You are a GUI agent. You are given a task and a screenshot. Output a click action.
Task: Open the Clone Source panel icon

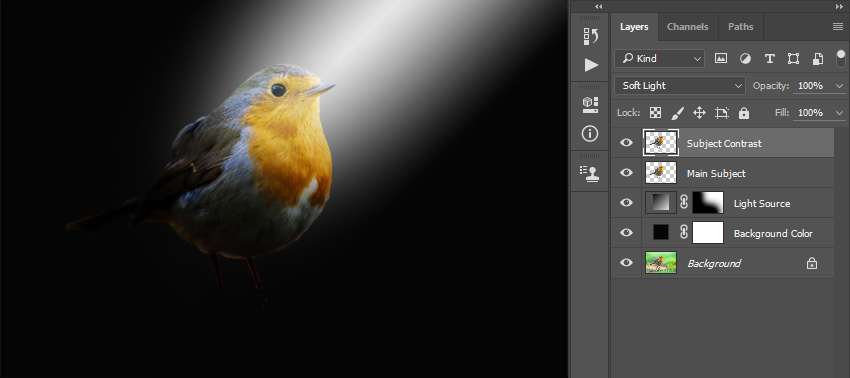pos(589,173)
